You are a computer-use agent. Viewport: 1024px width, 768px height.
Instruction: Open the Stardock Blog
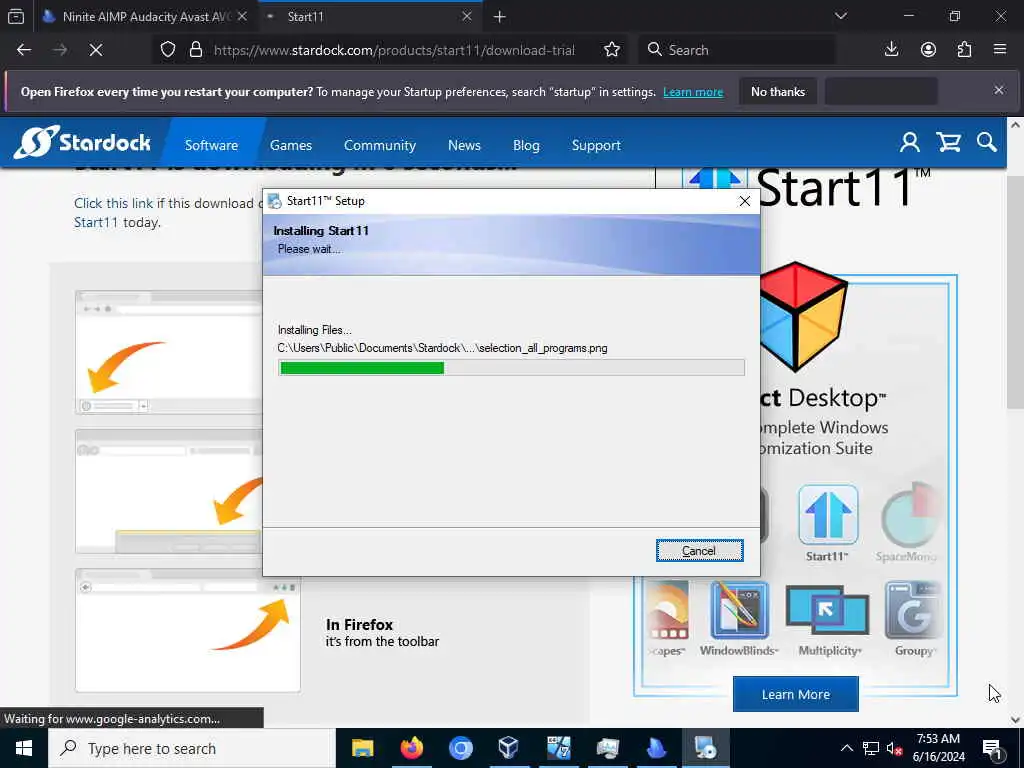pos(526,145)
